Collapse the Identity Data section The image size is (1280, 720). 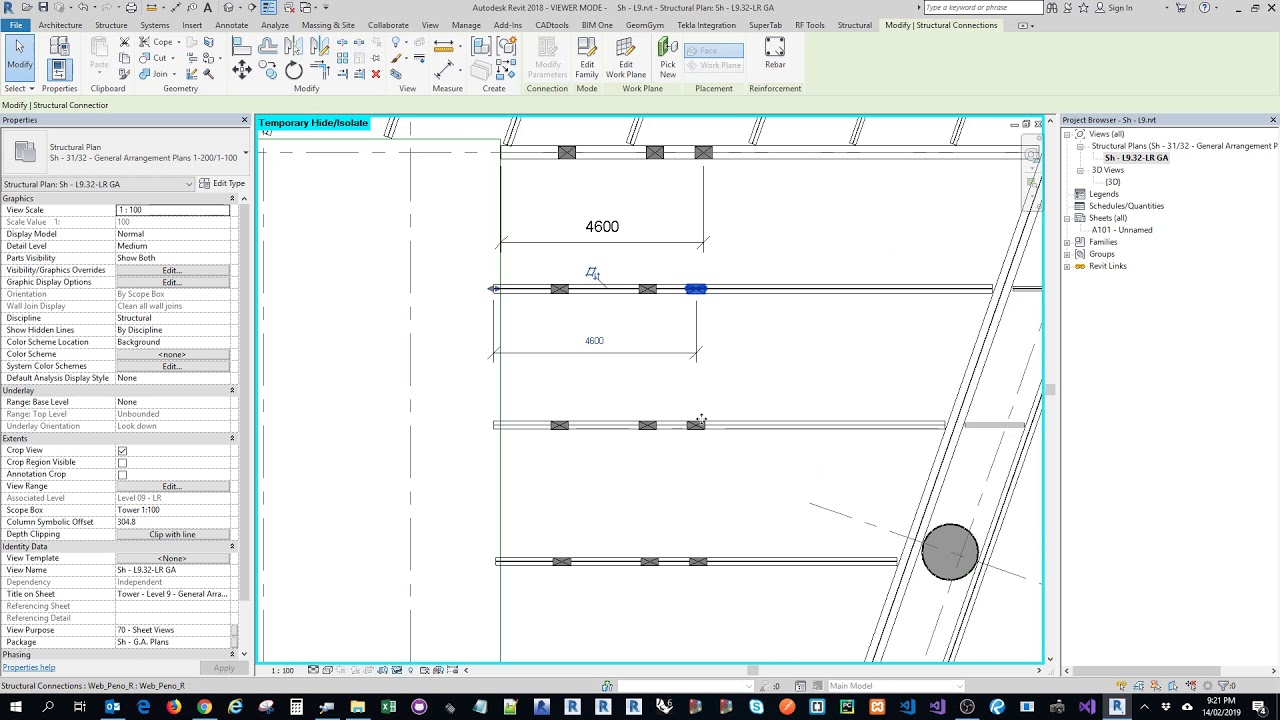[x=233, y=546]
